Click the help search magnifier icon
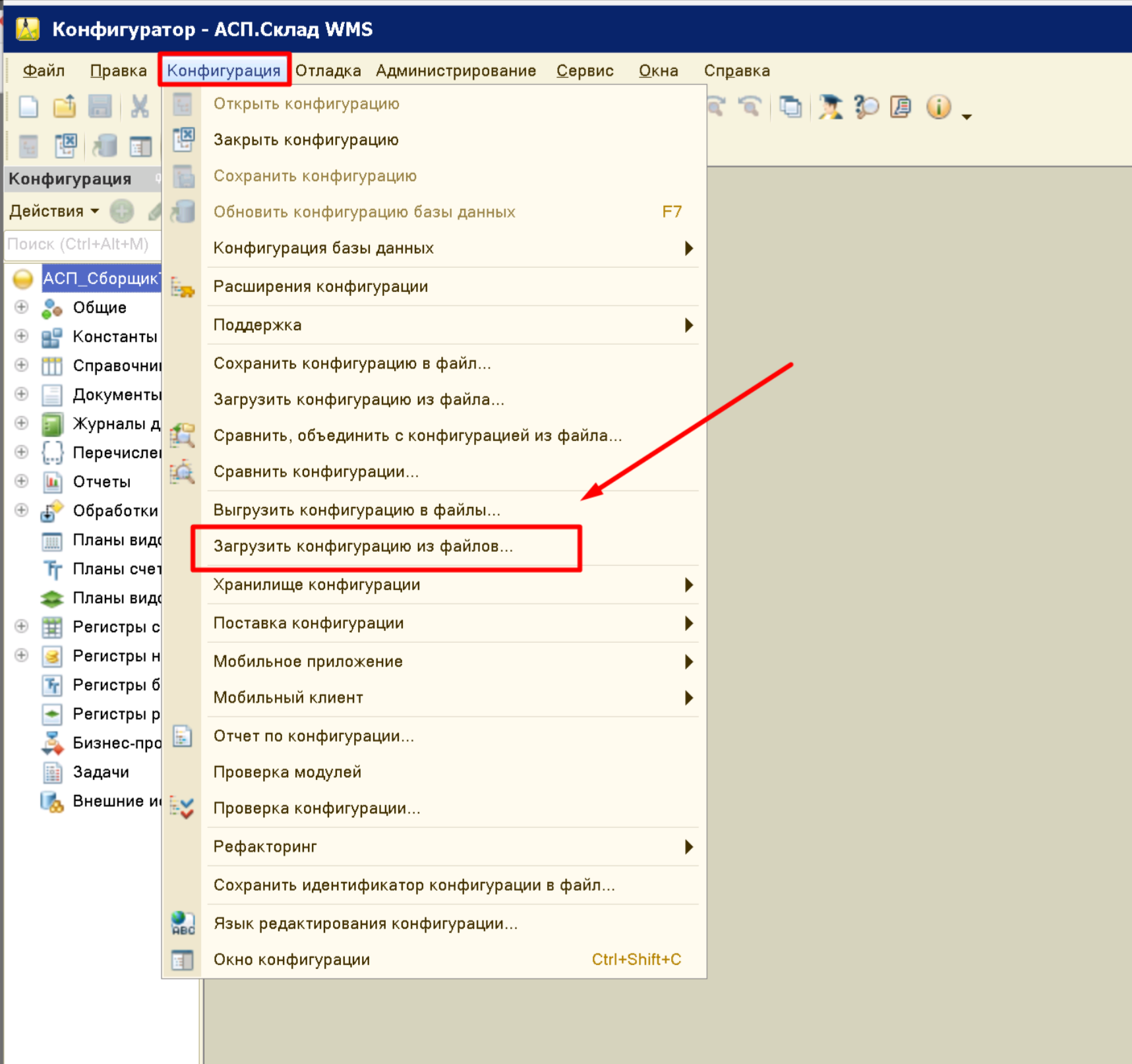 866,106
